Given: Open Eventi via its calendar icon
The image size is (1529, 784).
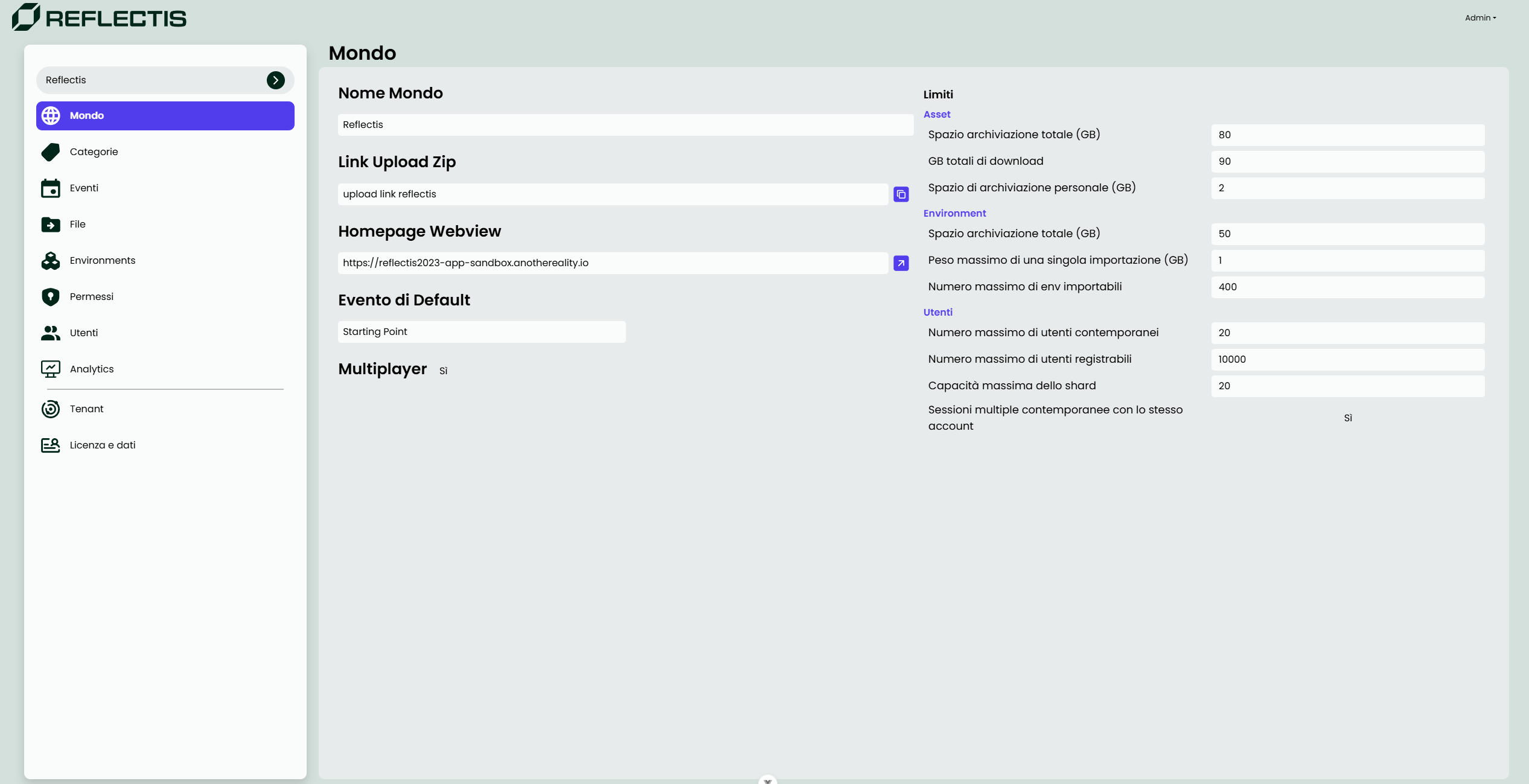Looking at the screenshot, I should 51,188.
